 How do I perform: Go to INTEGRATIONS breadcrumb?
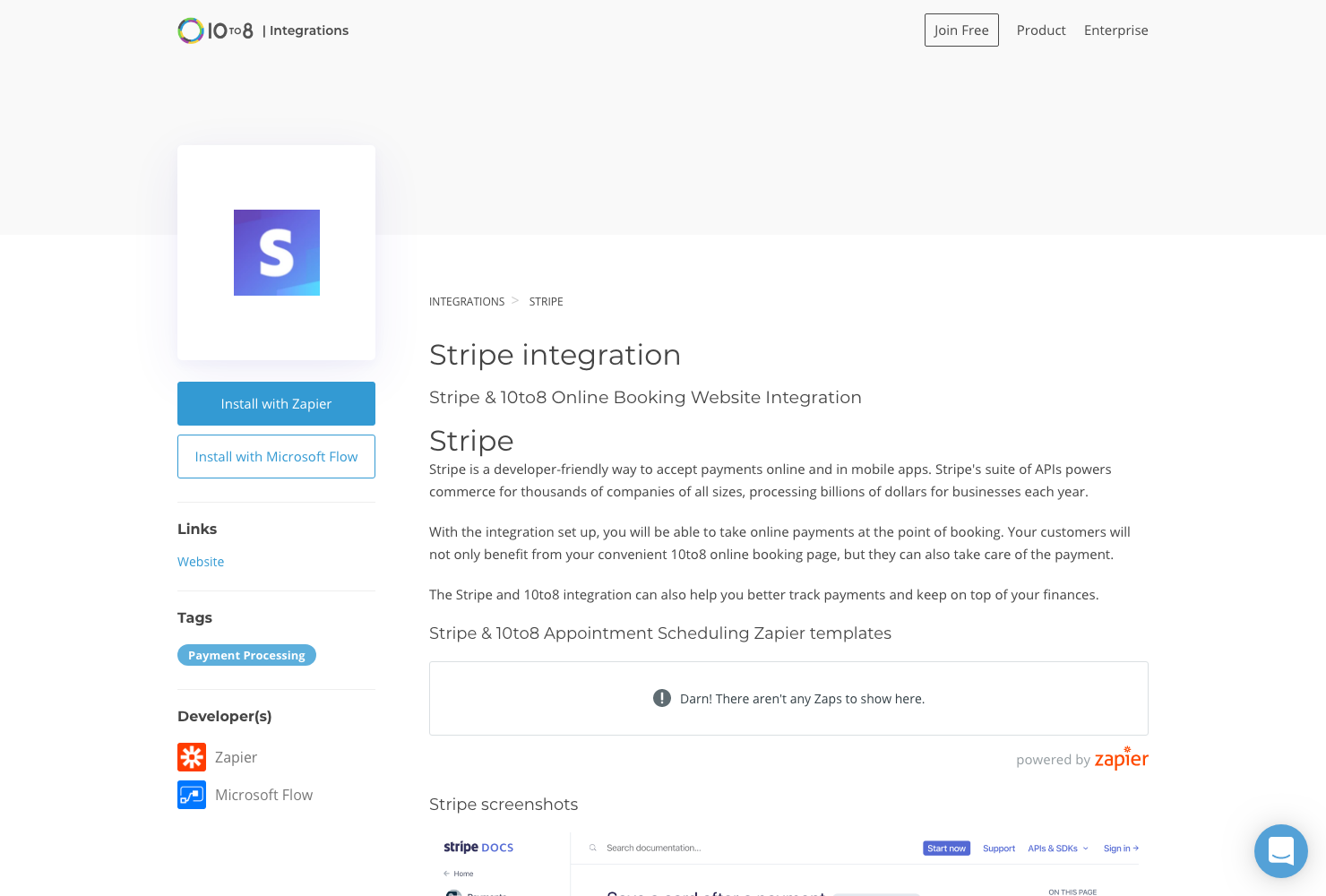click(467, 302)
